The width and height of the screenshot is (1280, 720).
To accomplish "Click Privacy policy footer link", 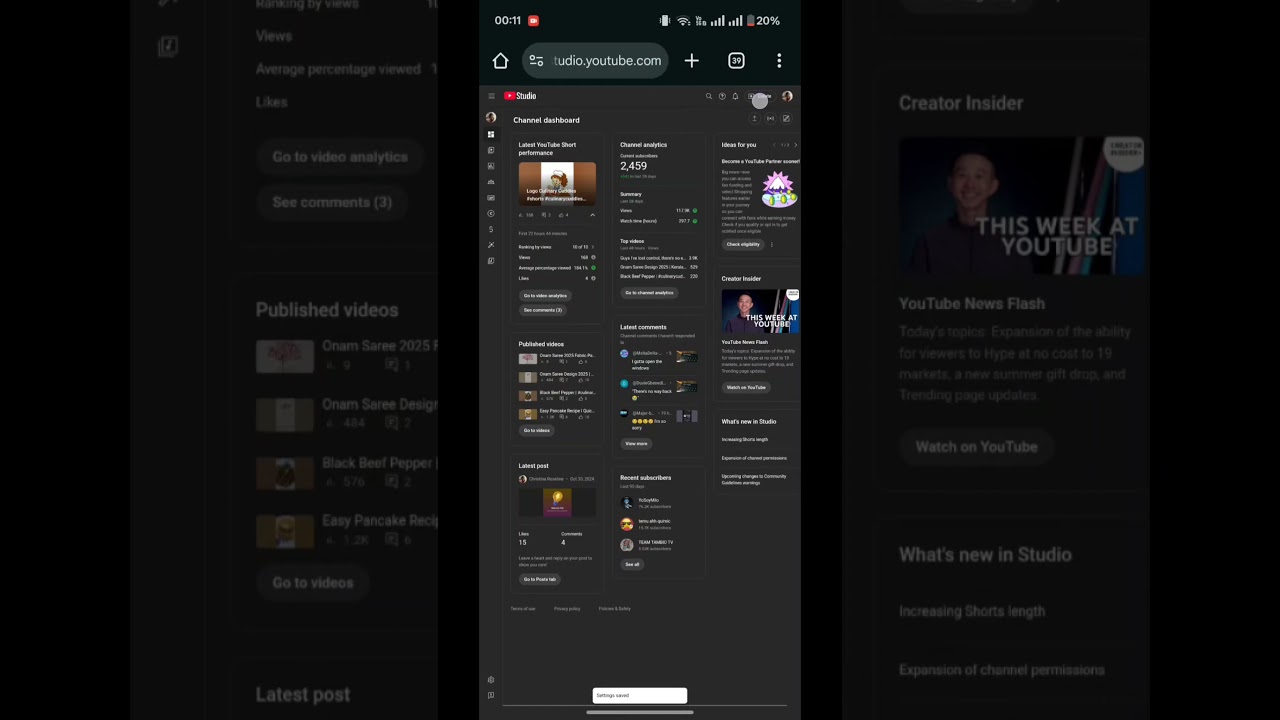I will [x=567, y=608].
